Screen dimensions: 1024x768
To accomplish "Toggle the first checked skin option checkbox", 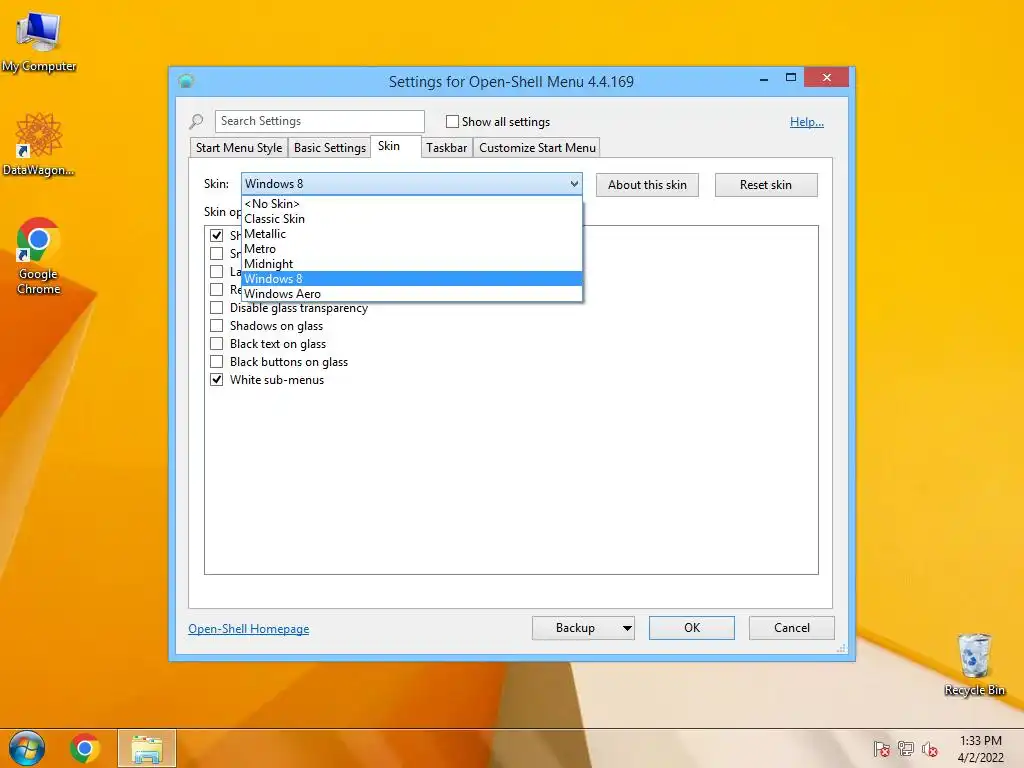I will pos(216,235).
